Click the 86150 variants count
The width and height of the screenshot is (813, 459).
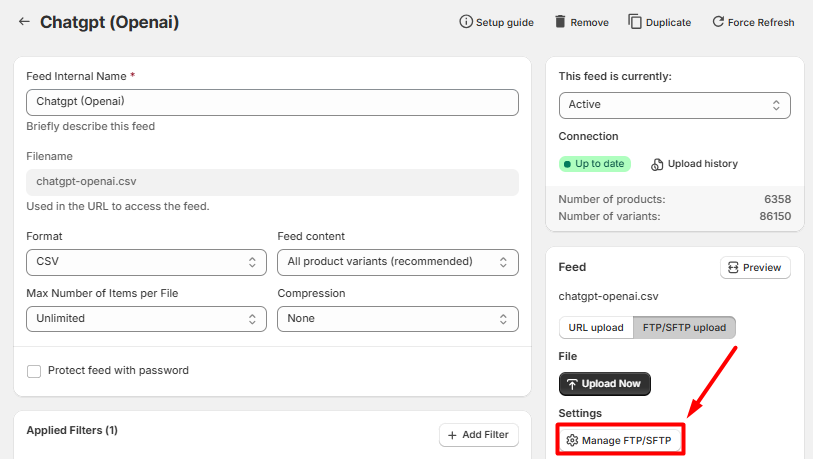[x=775, y=216]
